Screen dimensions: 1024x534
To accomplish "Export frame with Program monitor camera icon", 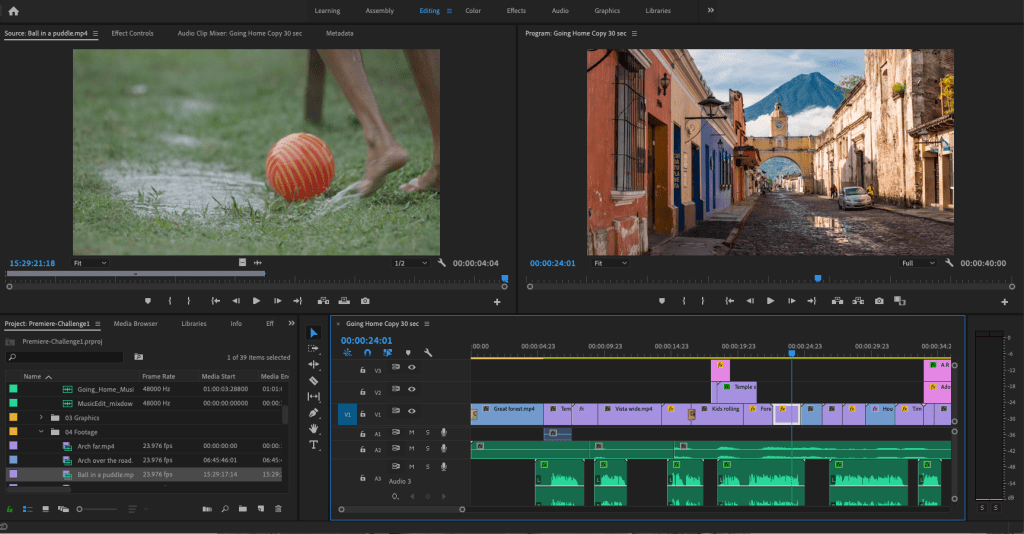I will coord(879,301).
